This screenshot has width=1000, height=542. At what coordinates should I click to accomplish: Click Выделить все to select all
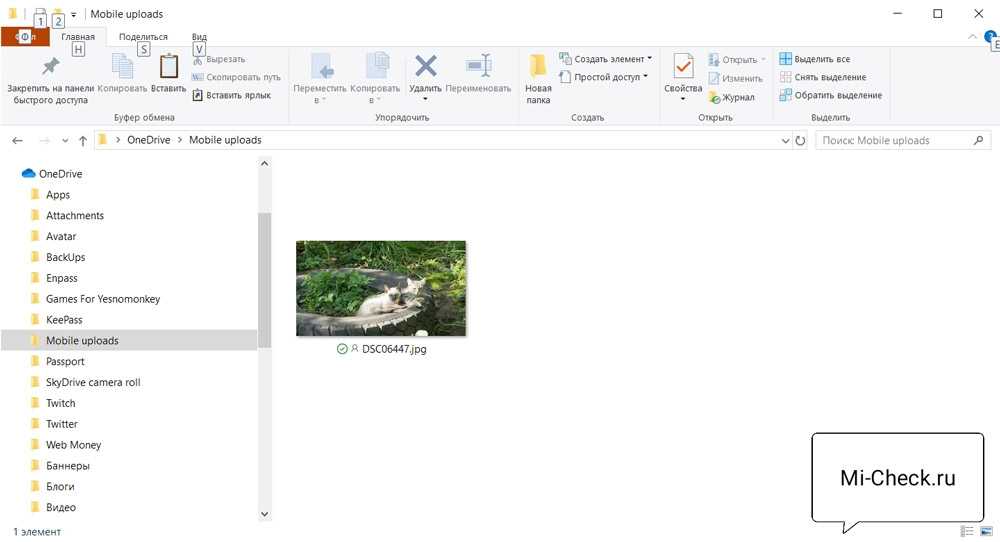coord(815,59)
